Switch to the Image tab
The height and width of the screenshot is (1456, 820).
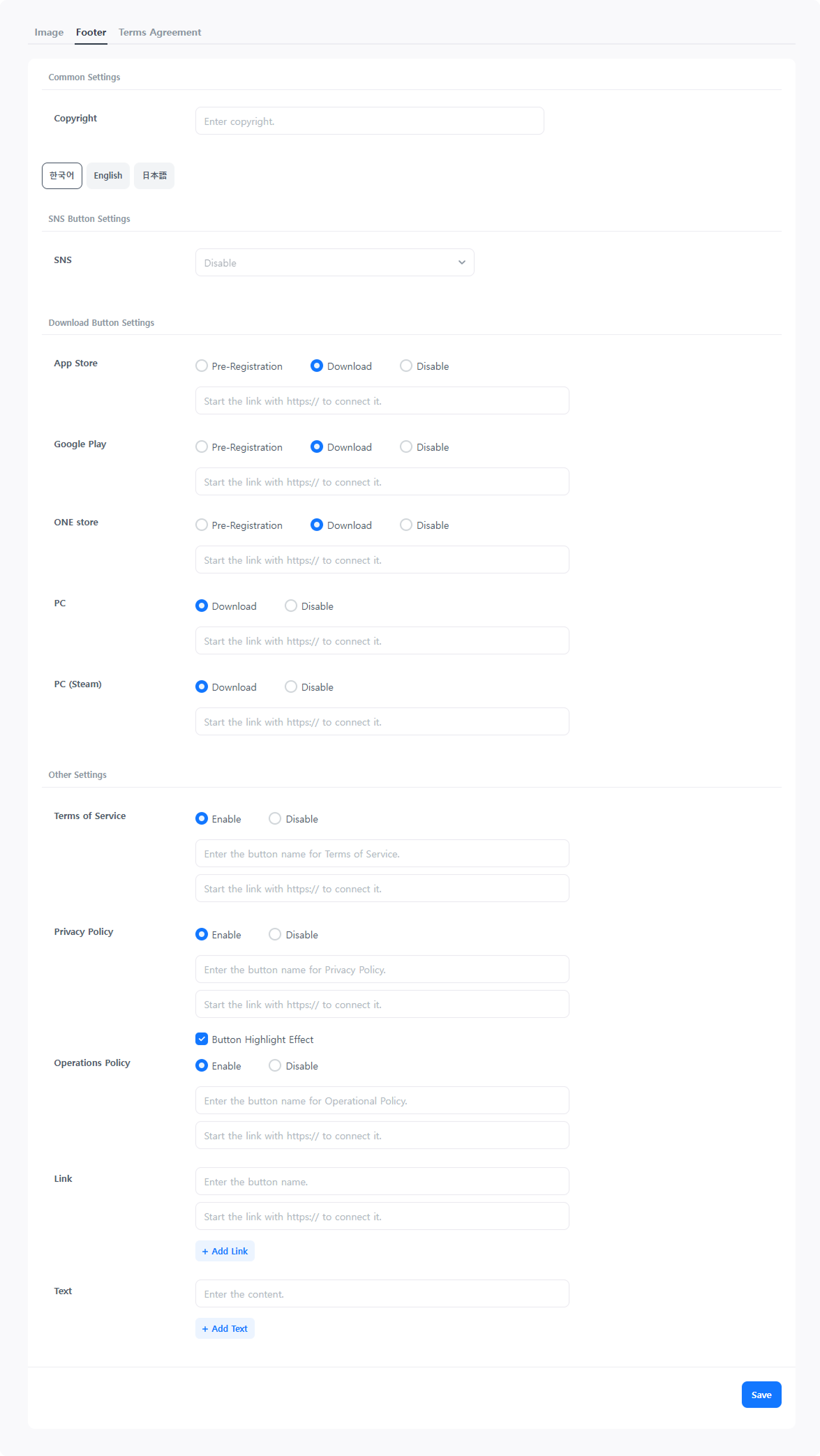(x=49, y=32)
